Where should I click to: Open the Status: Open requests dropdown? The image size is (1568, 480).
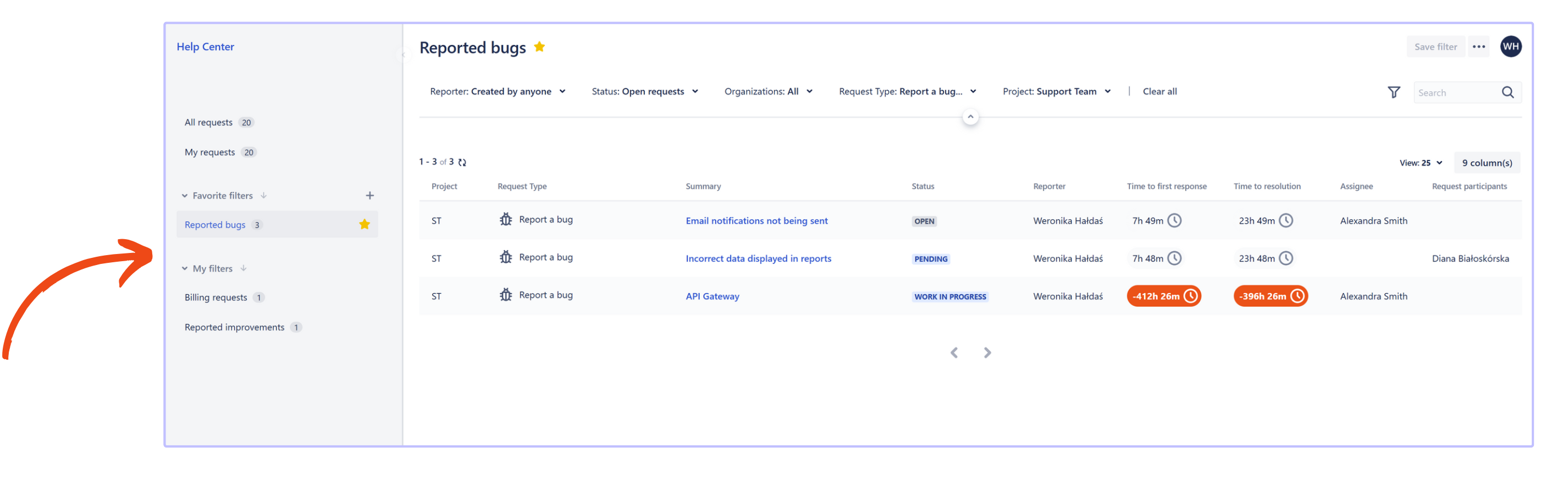tap(644, 92)
